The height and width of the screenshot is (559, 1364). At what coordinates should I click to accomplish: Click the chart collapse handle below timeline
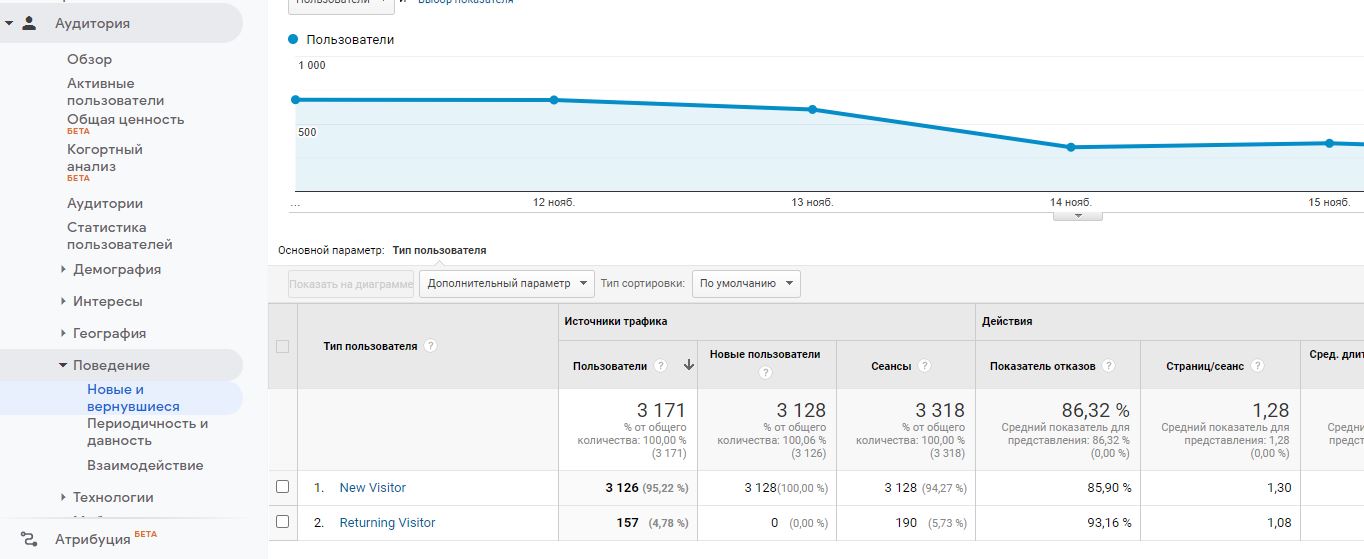tap(1078, 215)
